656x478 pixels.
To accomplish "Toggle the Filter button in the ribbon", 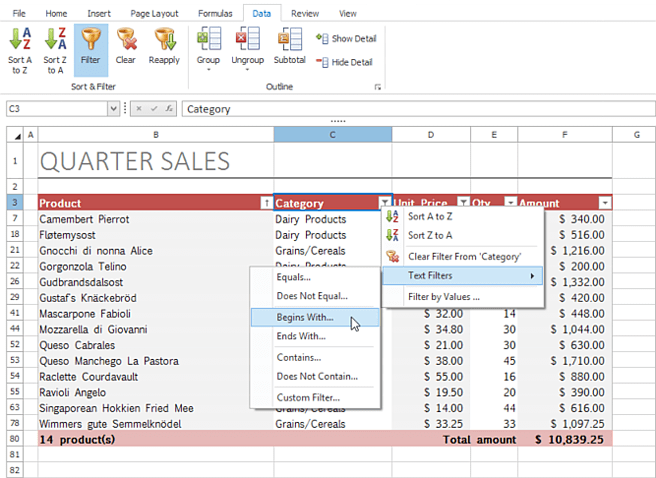I will point(91,50).
